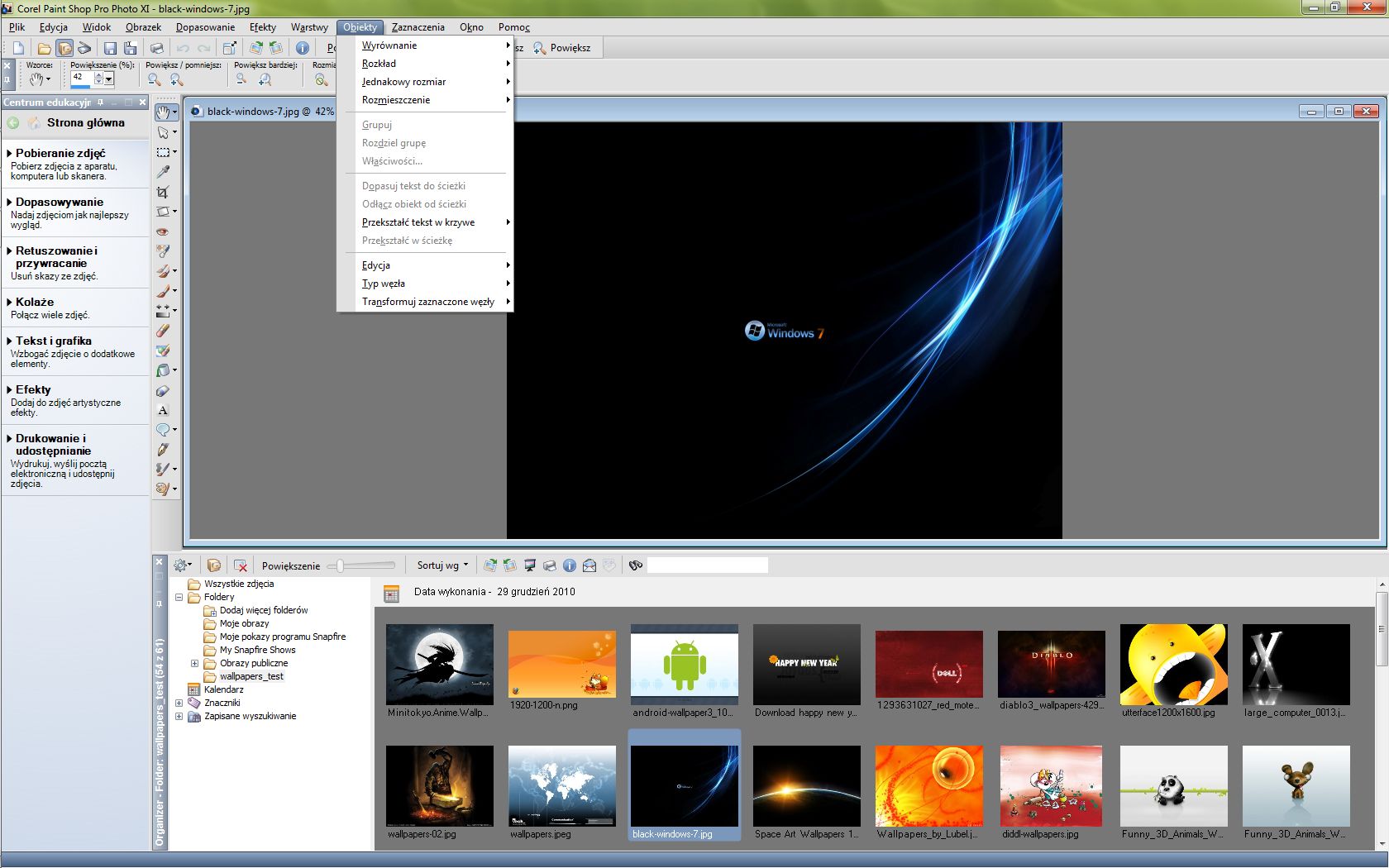1389x868 pixels.
Task: Click the zoom out magnifier icon
Action: click(154, 79)
